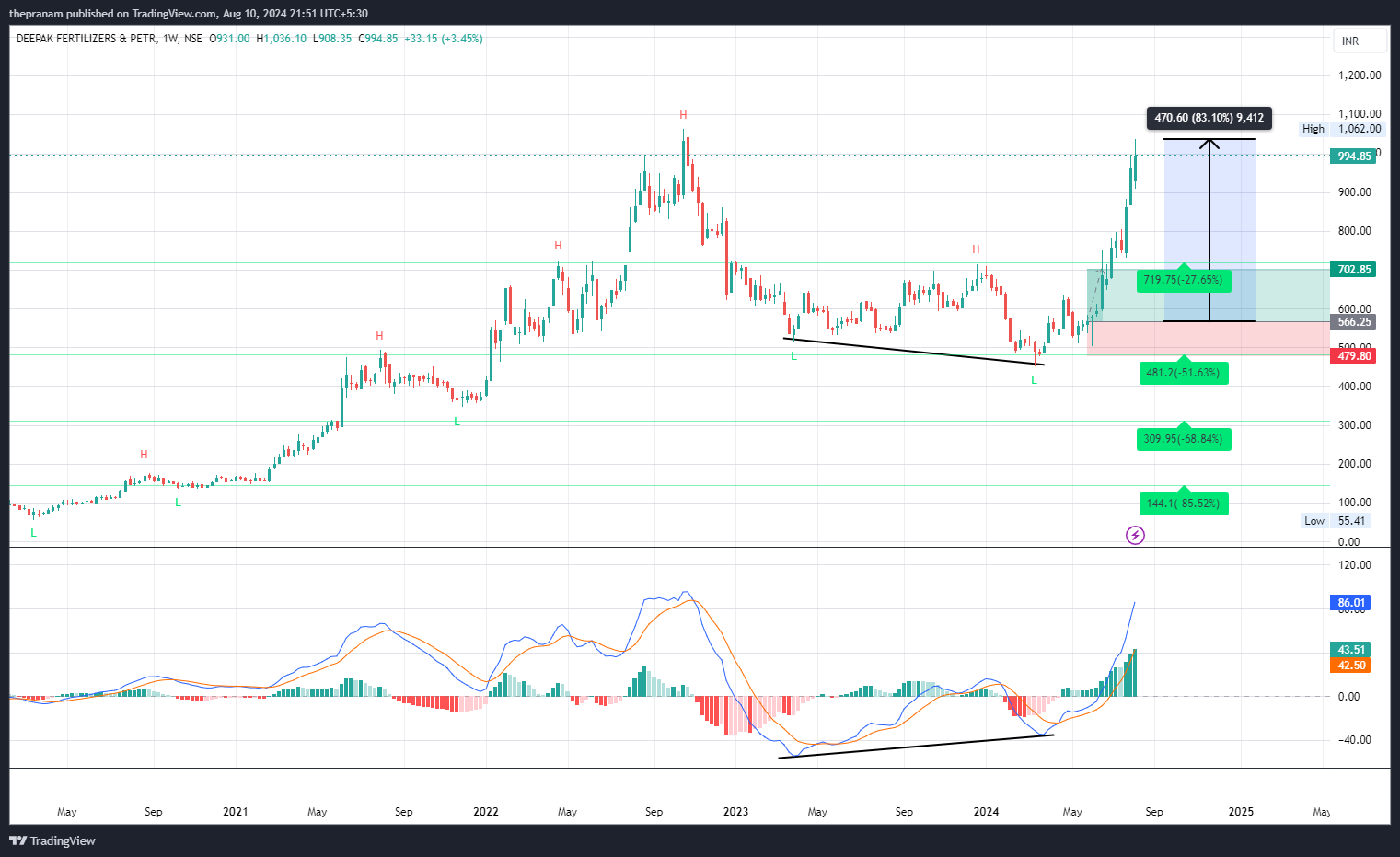Click the High 1,062.00 label
1400x857 pixels.
click(1342, 129)
